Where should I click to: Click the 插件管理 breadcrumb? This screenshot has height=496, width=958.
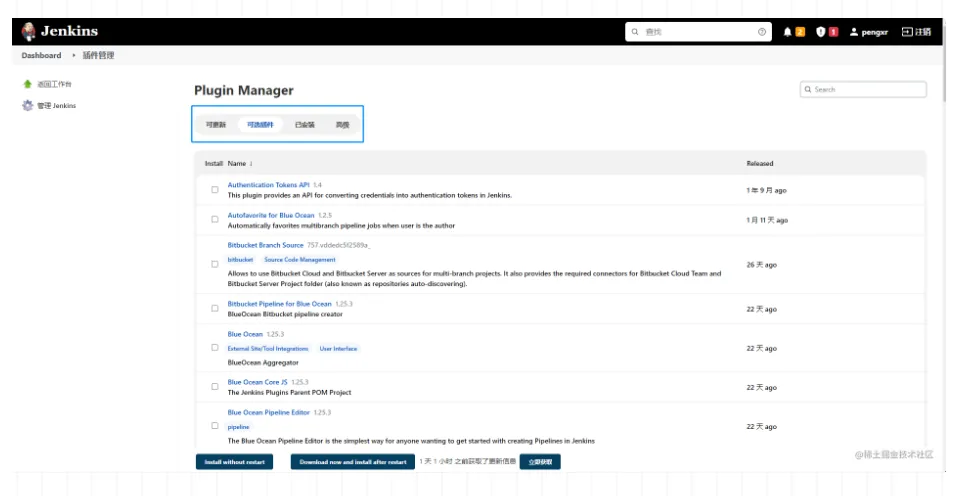point(98,55)
